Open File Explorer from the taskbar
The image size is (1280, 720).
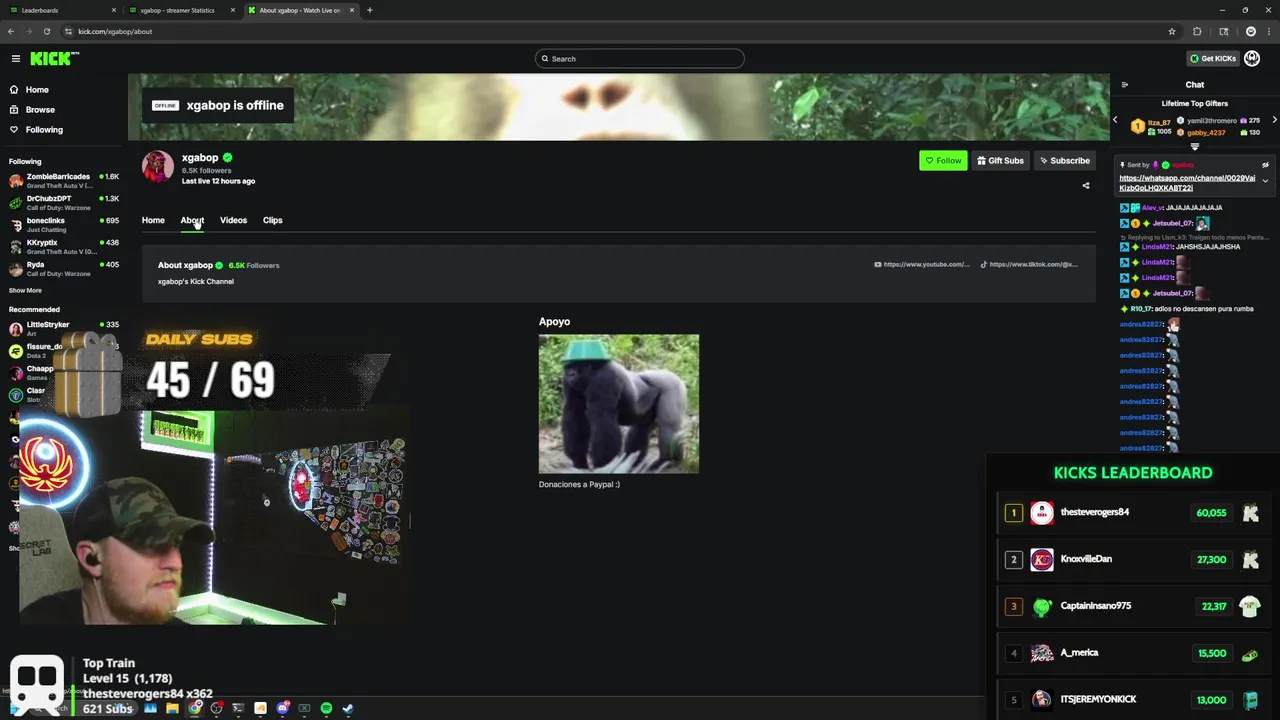click(172, 709)
